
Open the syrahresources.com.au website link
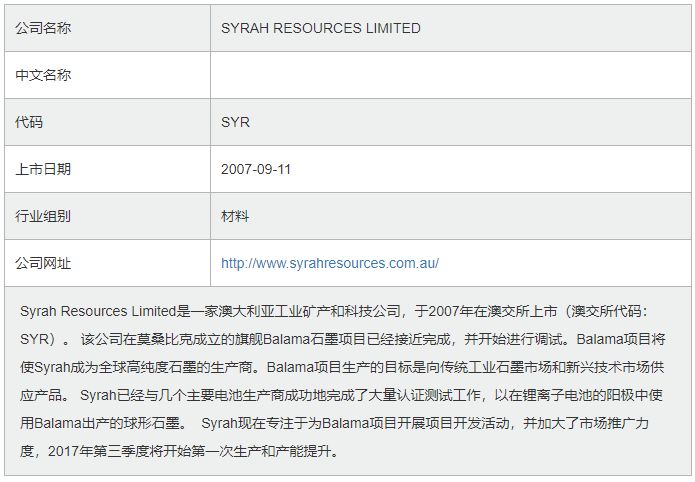330,263
